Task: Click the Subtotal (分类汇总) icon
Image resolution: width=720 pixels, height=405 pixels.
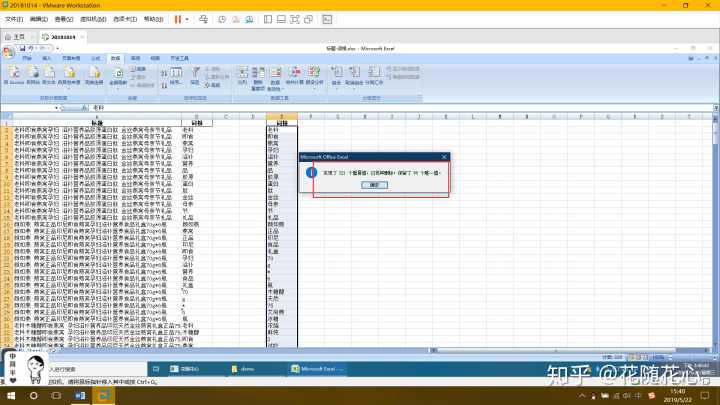Action: pyautogui.click(x=374, y=76)
